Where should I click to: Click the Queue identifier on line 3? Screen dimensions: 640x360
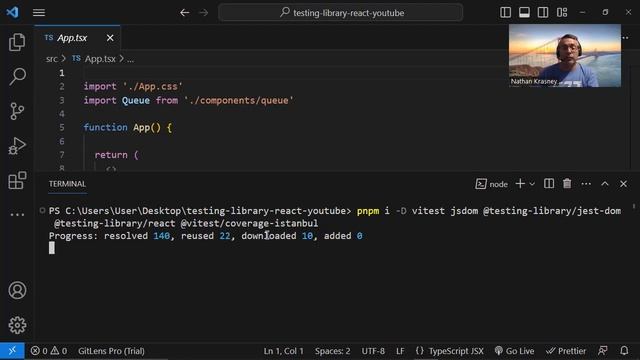point(136,100)
